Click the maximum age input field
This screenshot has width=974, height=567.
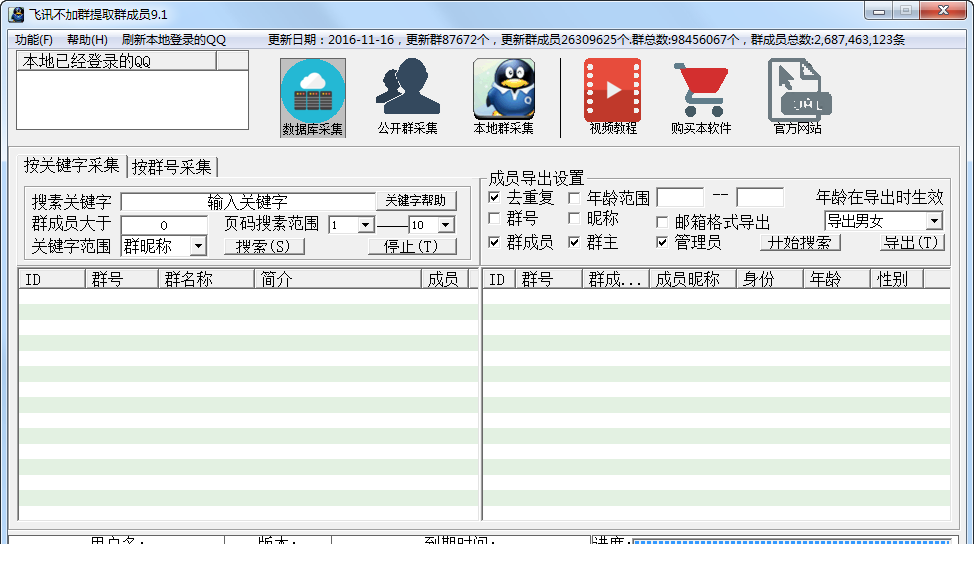[x=760, y=197]
